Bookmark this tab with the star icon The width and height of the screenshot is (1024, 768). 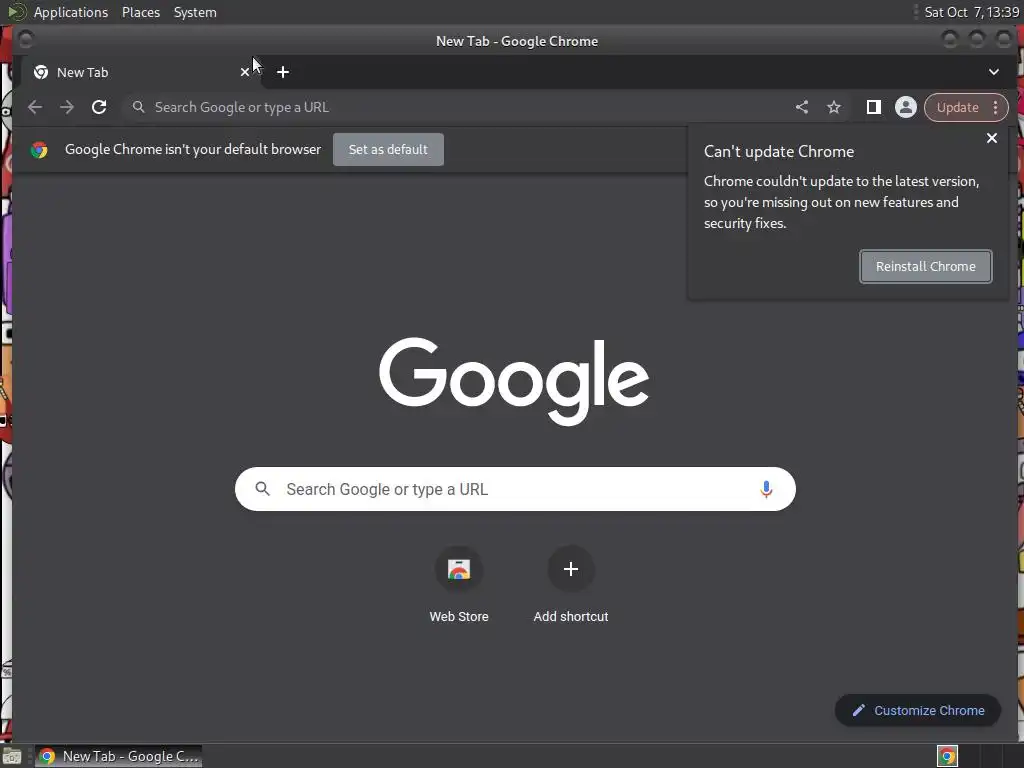coord(834,107)
